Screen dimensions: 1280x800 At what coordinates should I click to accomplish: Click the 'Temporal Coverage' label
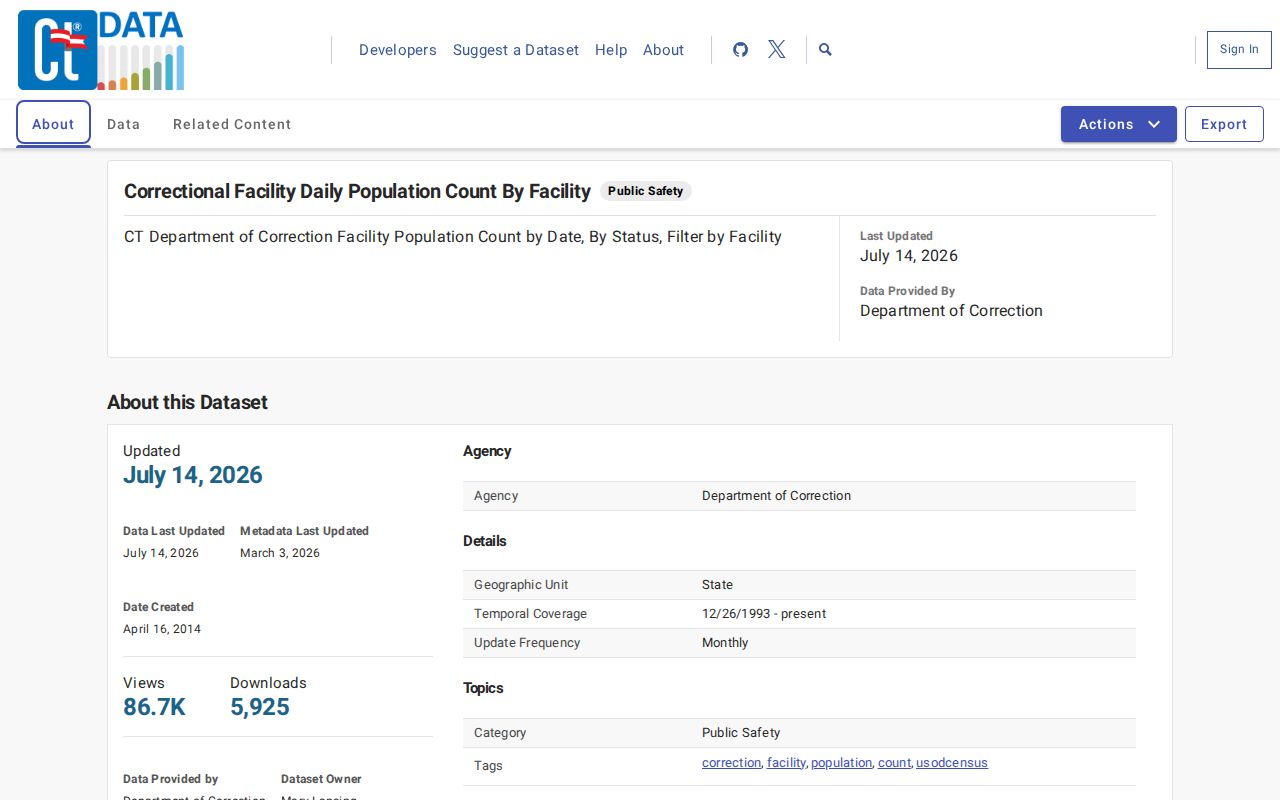(530, 614)
